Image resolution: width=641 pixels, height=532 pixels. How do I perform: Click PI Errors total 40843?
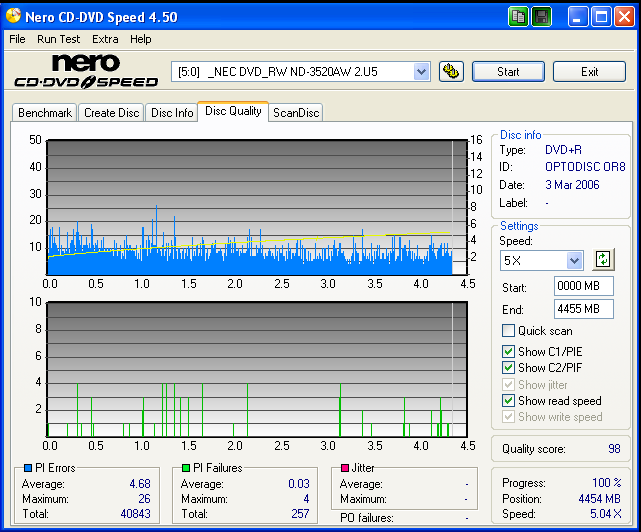click(135, 514)
